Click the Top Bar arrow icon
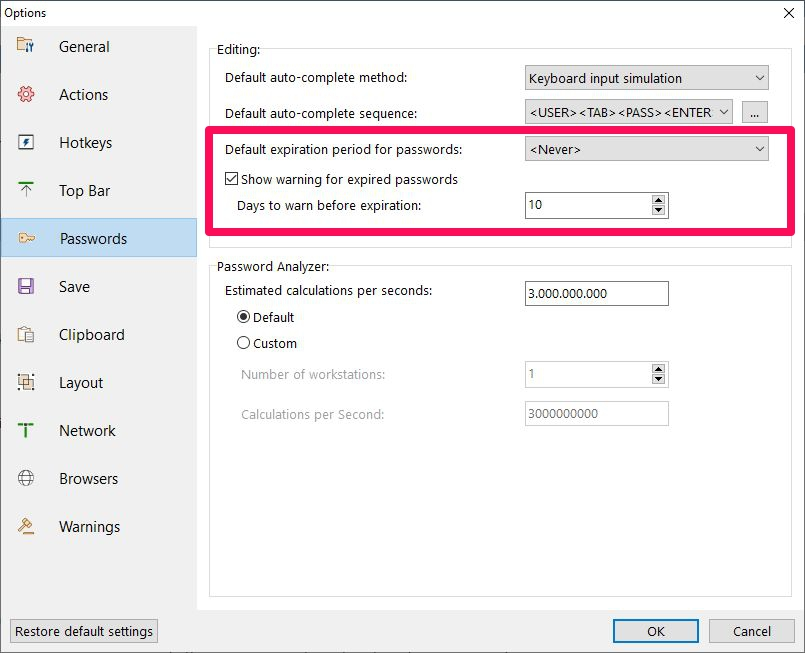 [26, 189]
